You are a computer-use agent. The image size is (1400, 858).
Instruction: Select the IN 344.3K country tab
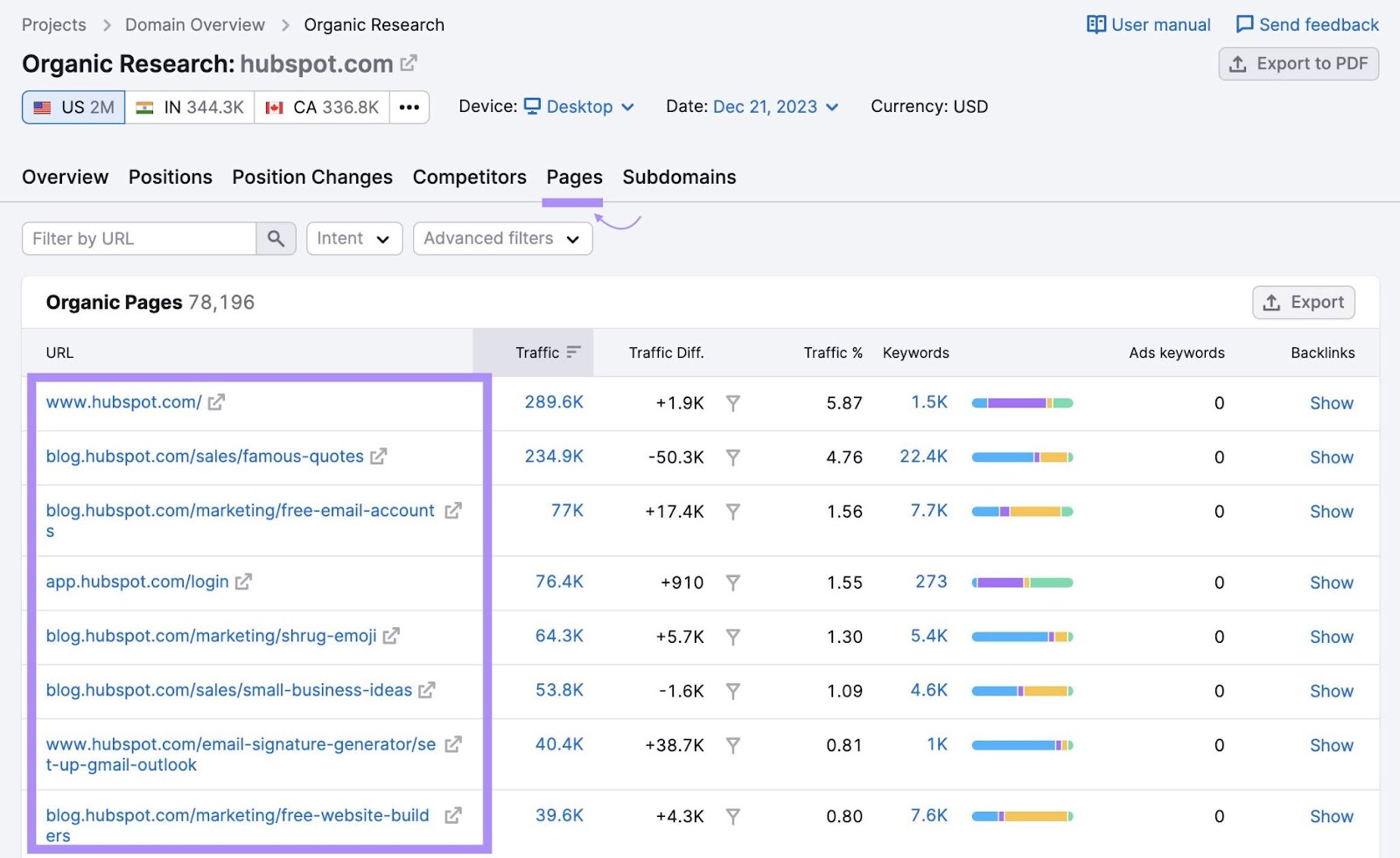tap(188, 107)
